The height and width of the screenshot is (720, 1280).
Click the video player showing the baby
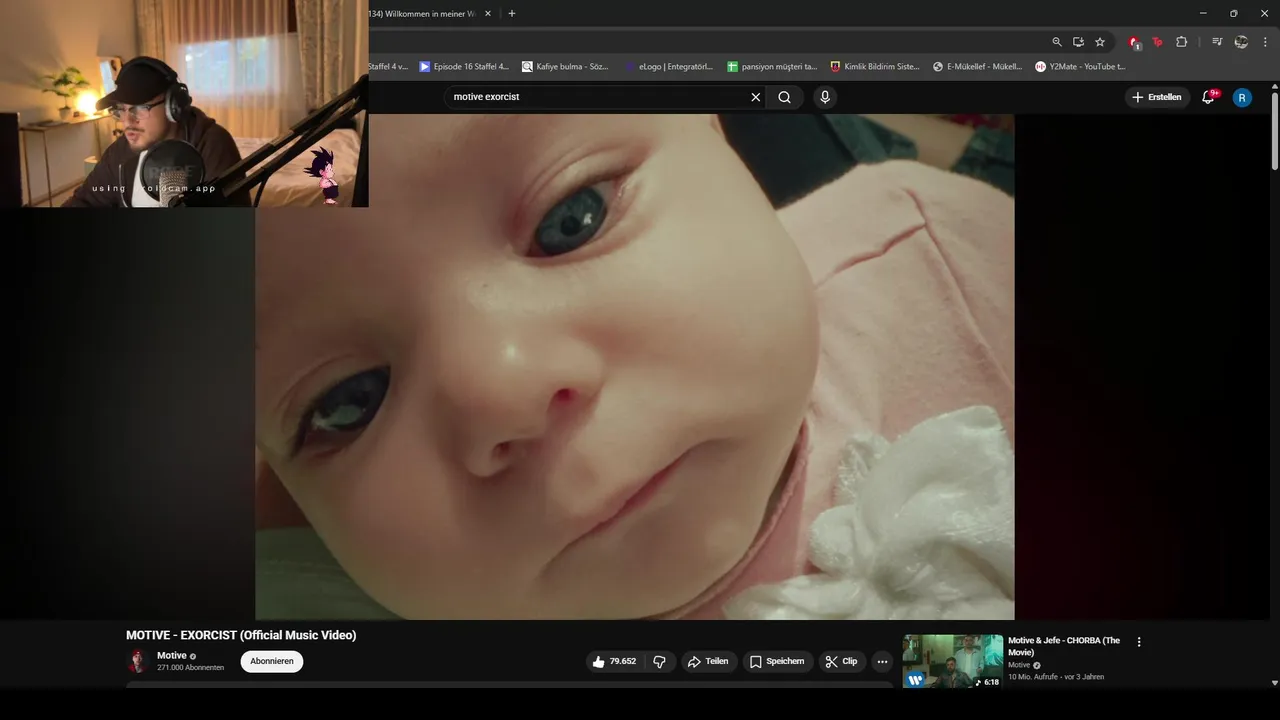click(x=635, y=367)
